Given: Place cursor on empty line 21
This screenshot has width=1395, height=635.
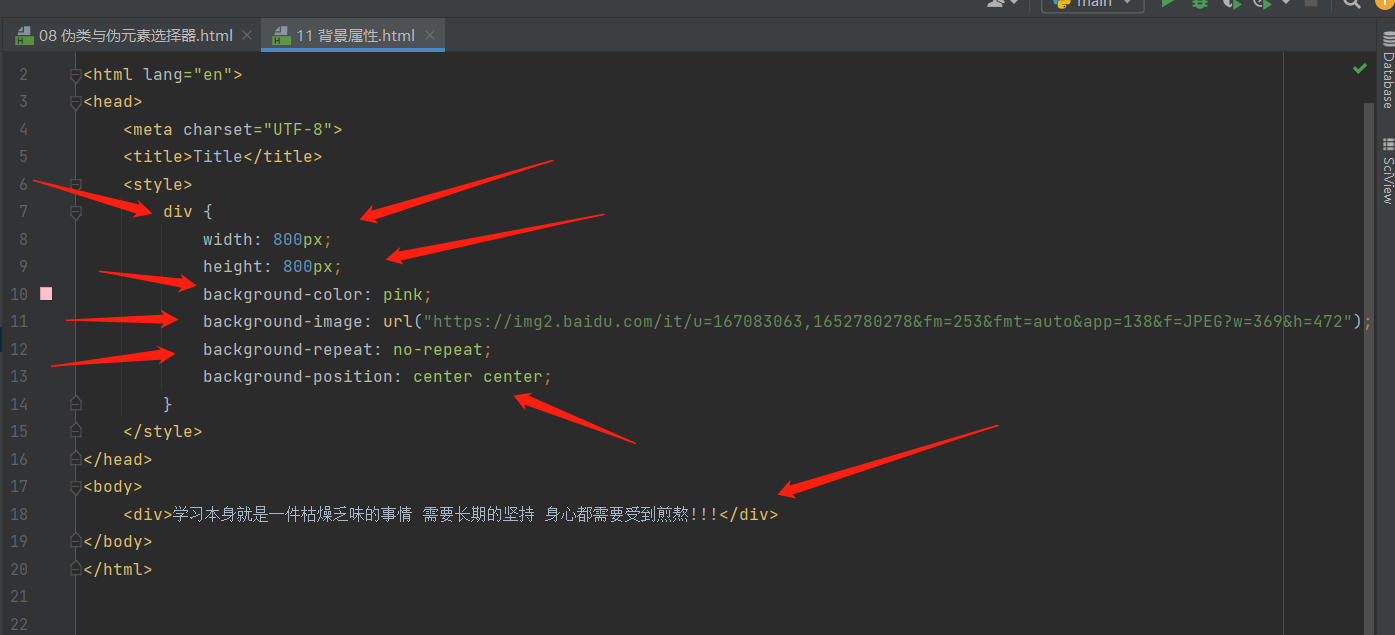Looking at the screenshot, I should click(x=720, y=597).
